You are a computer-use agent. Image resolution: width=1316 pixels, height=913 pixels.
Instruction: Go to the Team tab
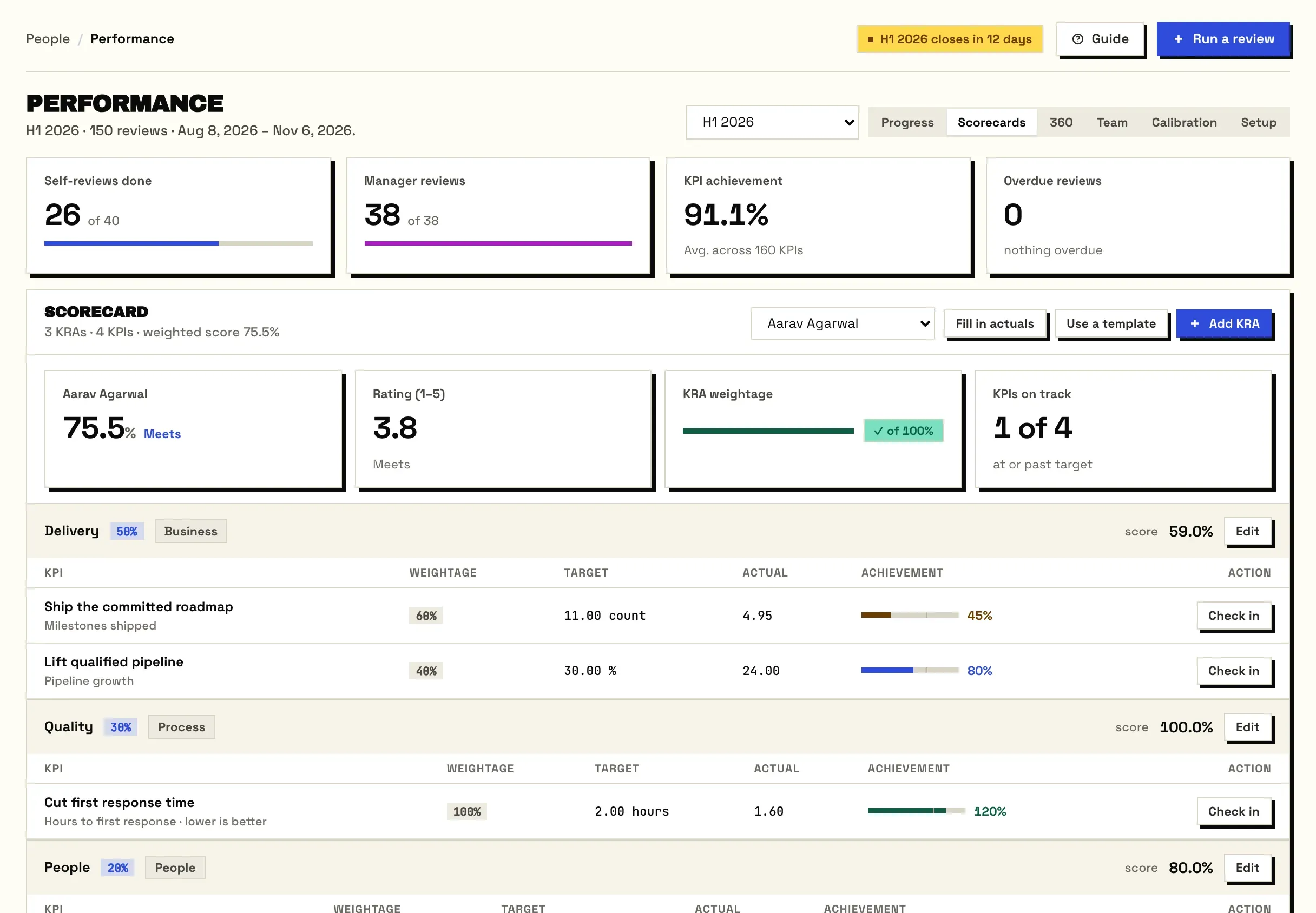1112,122
